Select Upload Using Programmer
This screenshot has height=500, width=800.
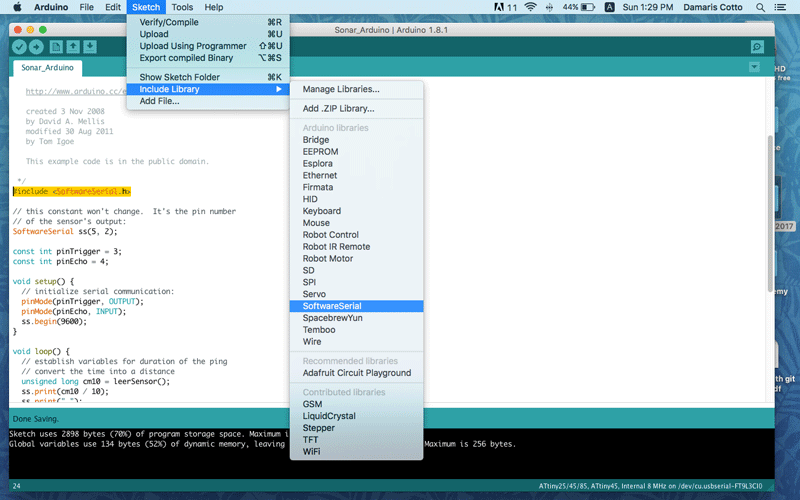208,46
